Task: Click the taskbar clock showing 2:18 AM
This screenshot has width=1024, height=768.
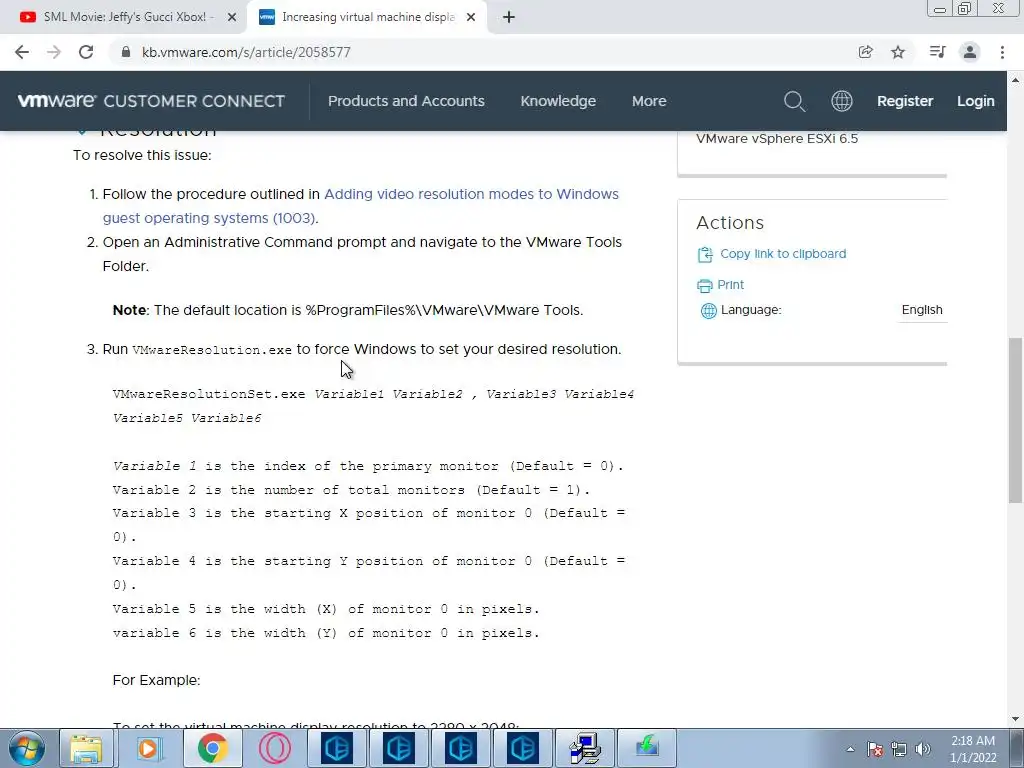Action: coord(973,749)
